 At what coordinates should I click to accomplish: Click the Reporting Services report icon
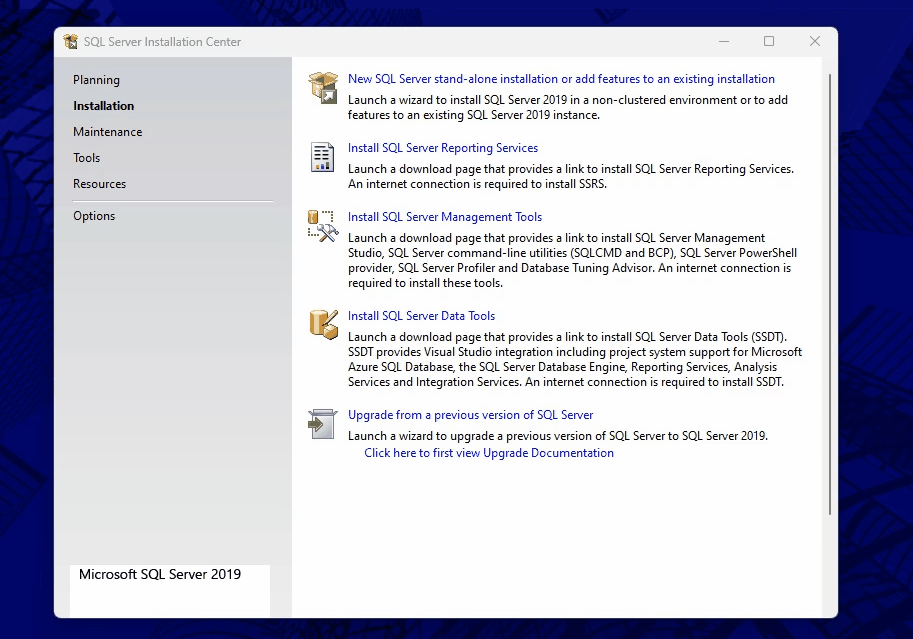pyautogui.click(x=322, y=157)
